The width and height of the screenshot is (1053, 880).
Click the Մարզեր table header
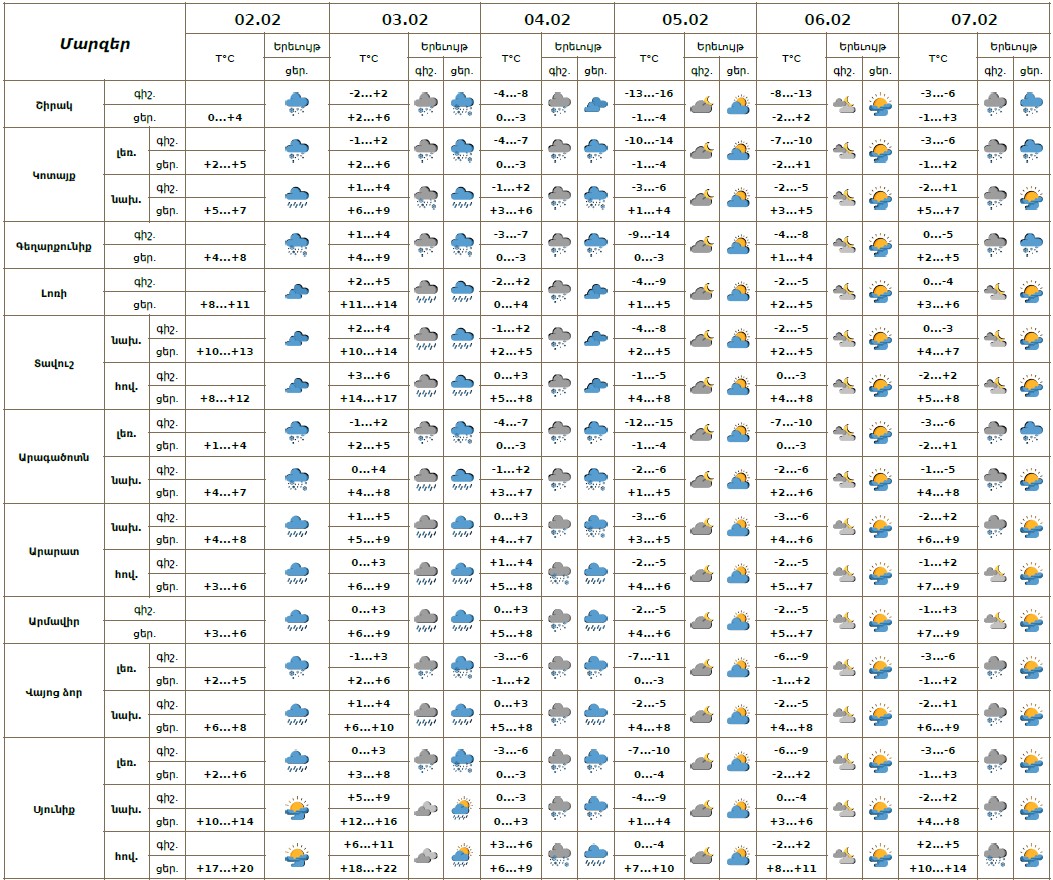click(x=94, y=43)
